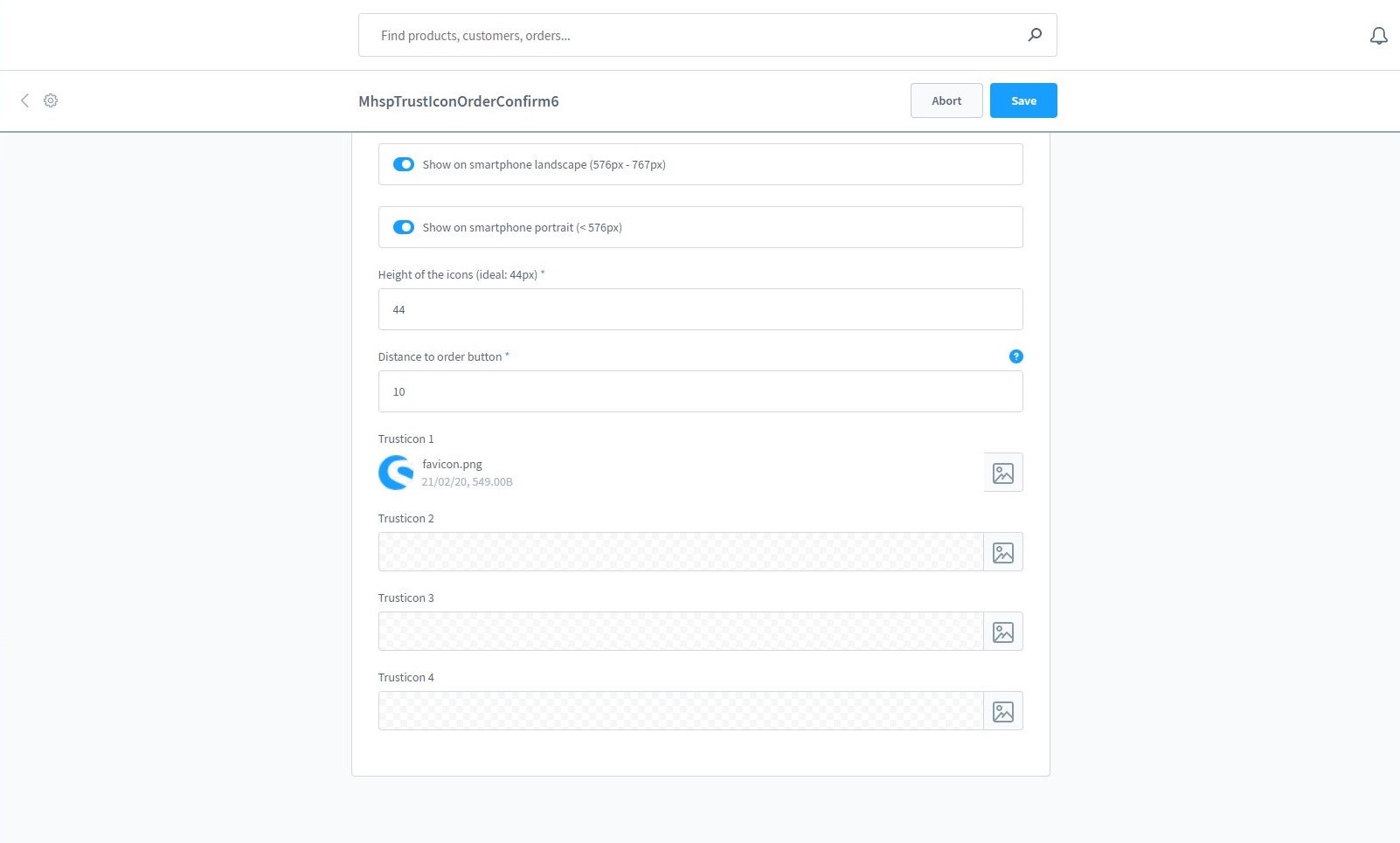
Task: Toggle Show on smartphone landscape switch
Action: [404, 164]
